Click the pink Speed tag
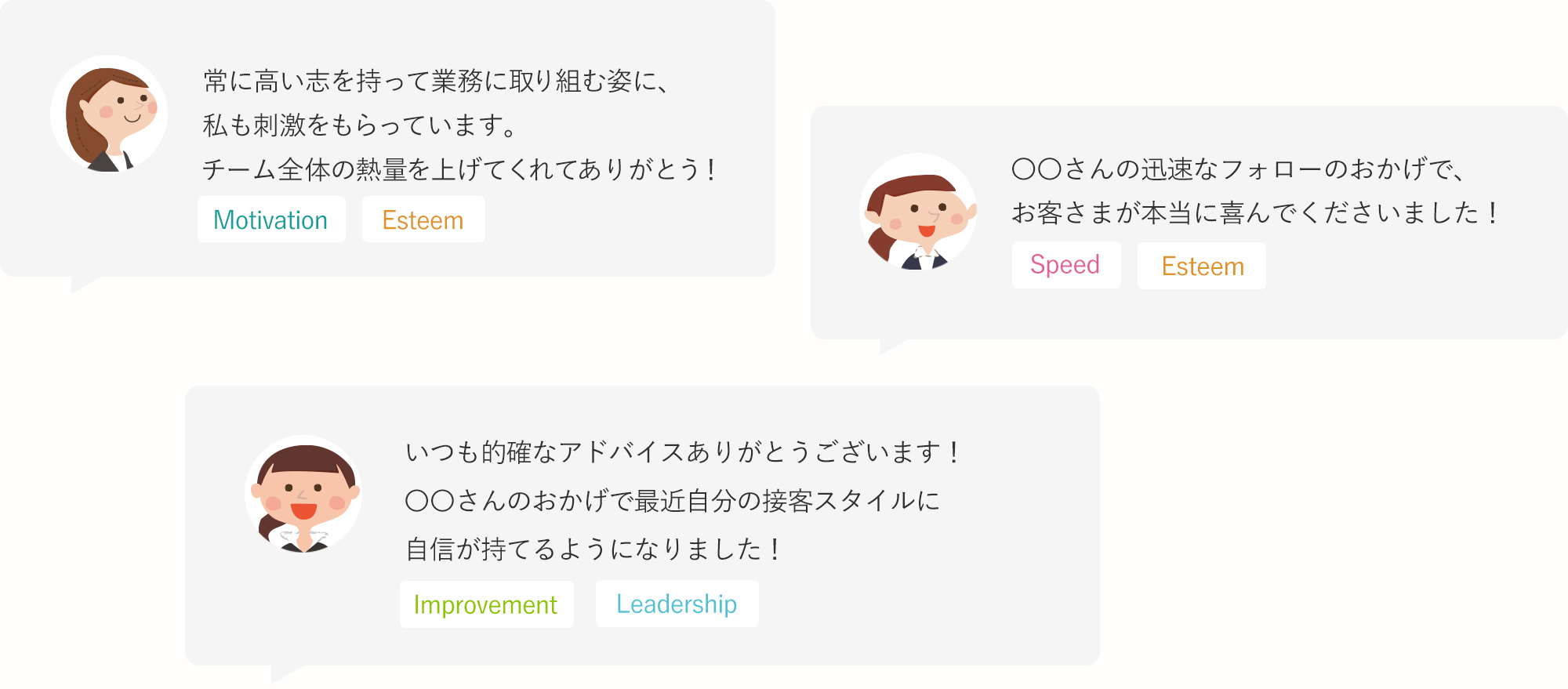Viewport: 1568px width, 689px height. coord(1065,265)
